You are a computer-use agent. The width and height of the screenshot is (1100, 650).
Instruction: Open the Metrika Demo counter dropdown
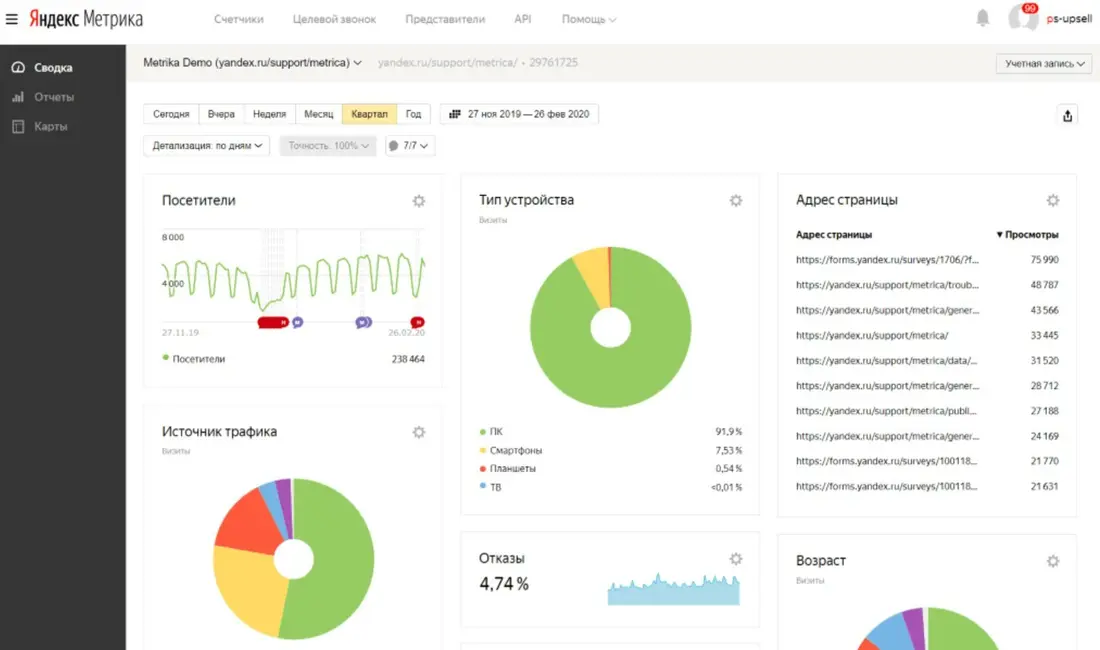click(x=253, y=62)
